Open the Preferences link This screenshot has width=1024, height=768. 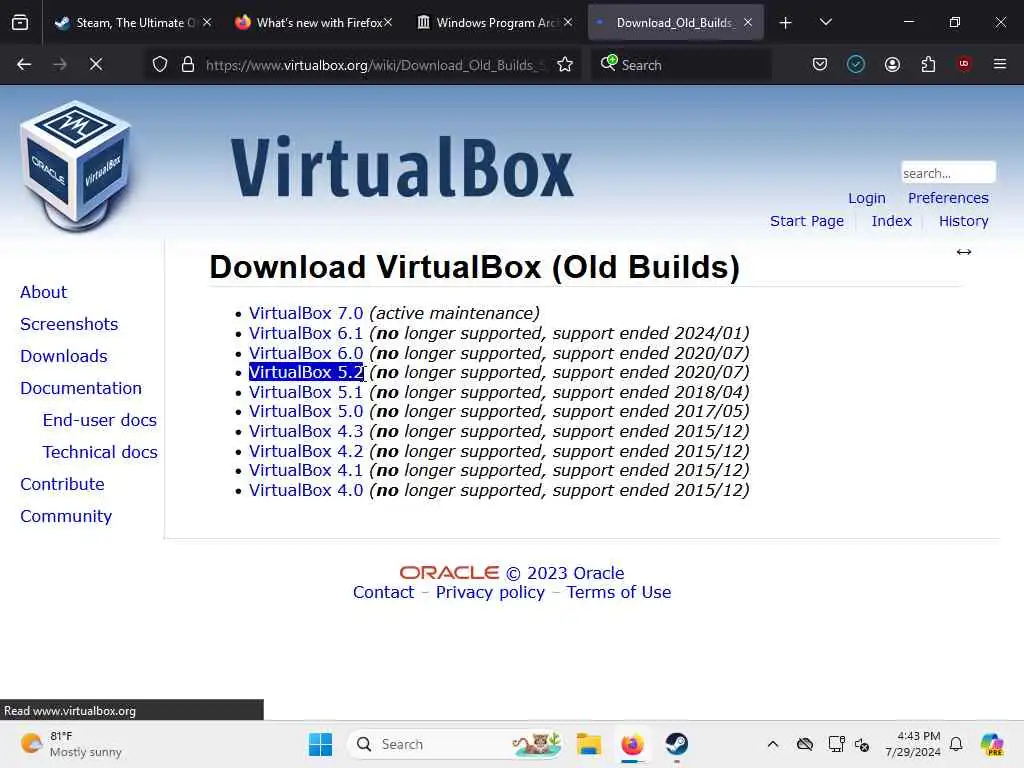pyautogui.click(x=948, y=198)
